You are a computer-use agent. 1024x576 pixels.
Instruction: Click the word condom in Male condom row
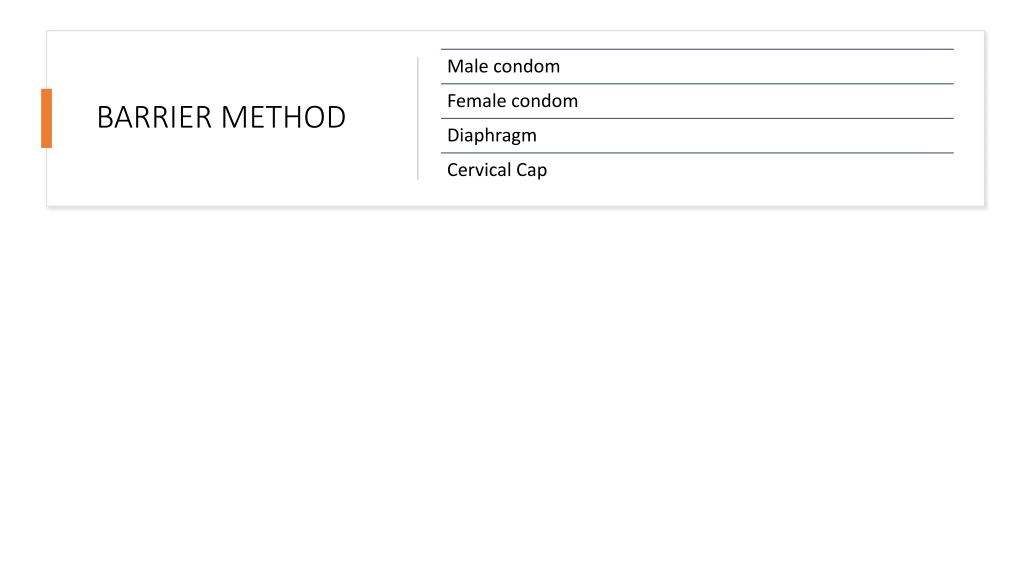coord(526,67)
